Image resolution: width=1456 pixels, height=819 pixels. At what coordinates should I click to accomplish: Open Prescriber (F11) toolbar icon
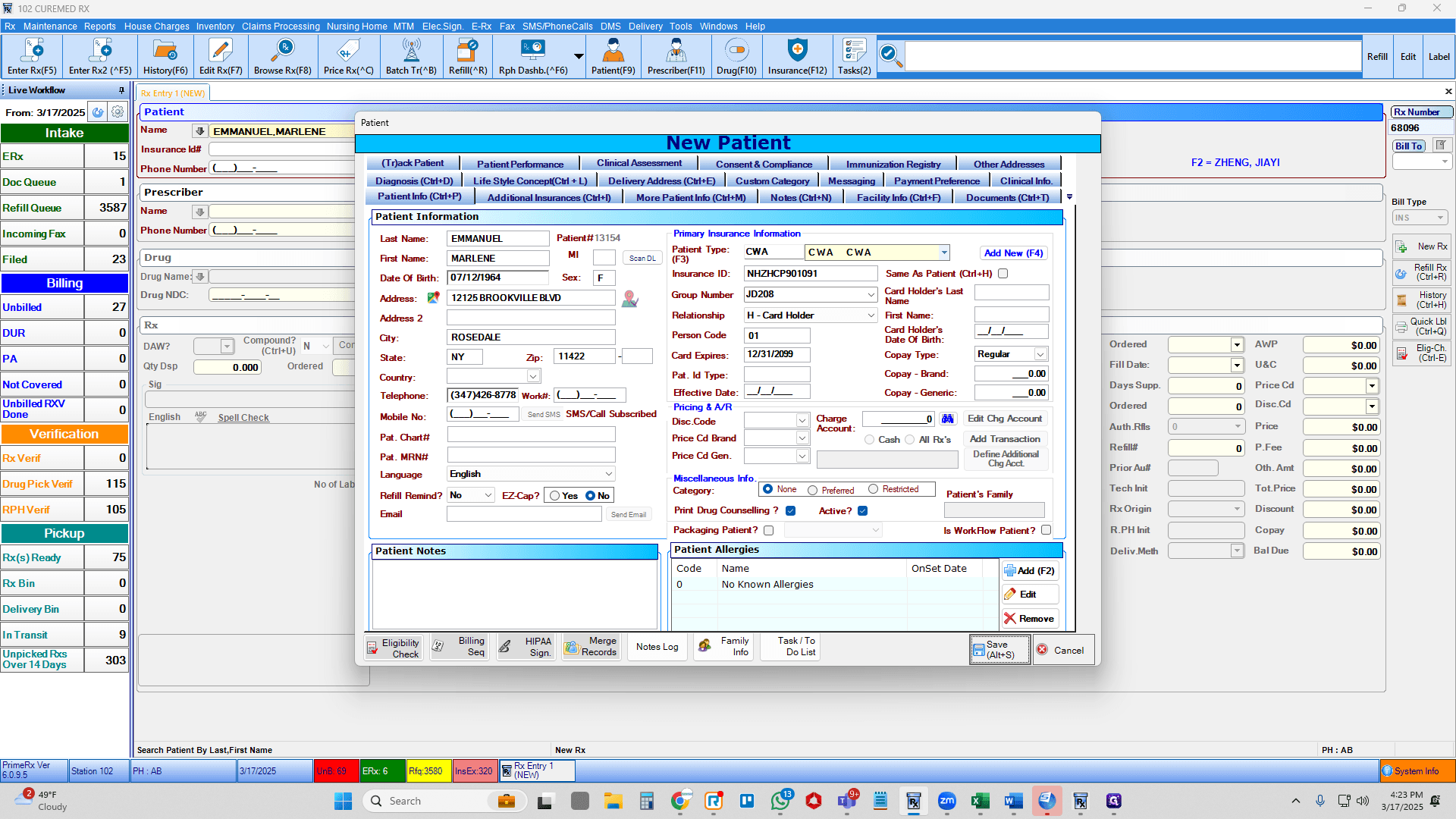pos(676,57)
